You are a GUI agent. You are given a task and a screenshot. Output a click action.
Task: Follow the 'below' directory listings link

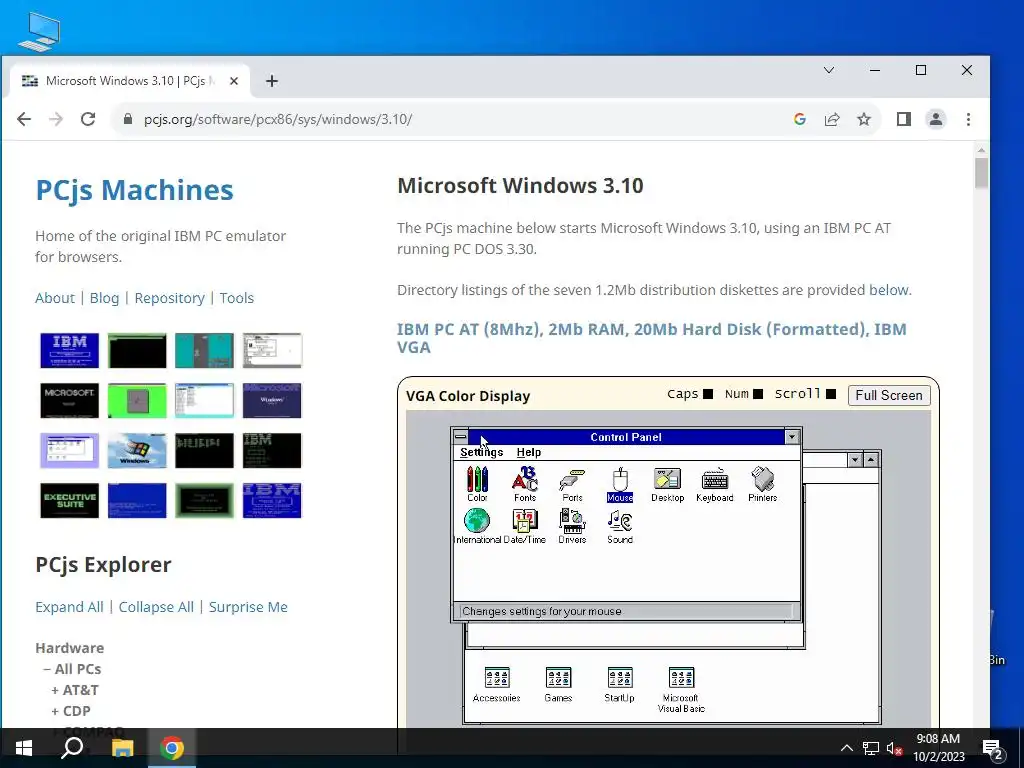click(888, 290)
